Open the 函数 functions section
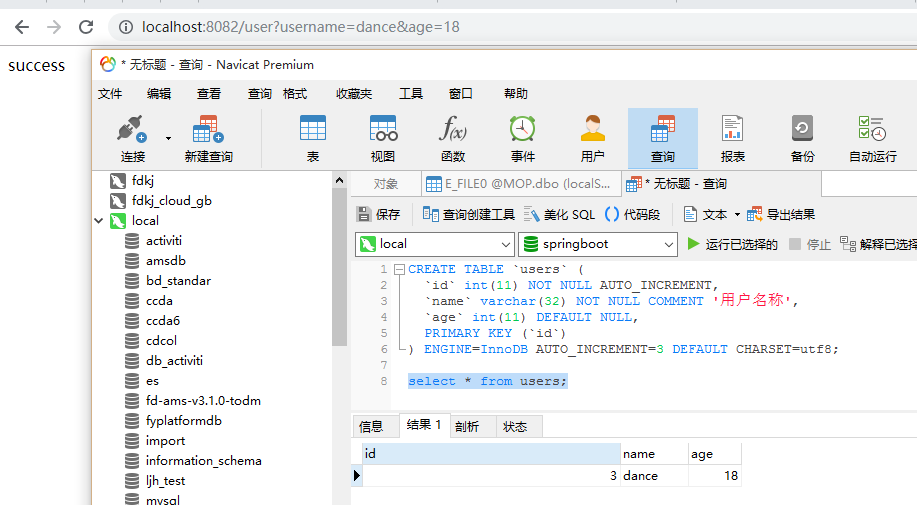 453,139
